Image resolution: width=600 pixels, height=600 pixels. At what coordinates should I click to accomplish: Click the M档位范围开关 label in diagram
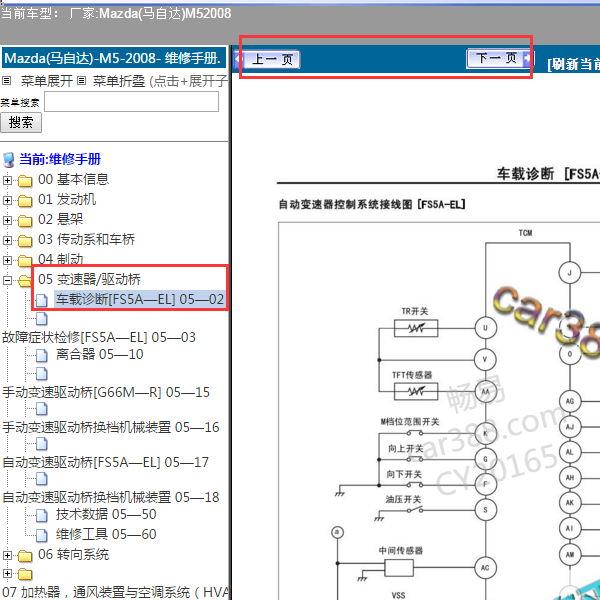point(410,422)
